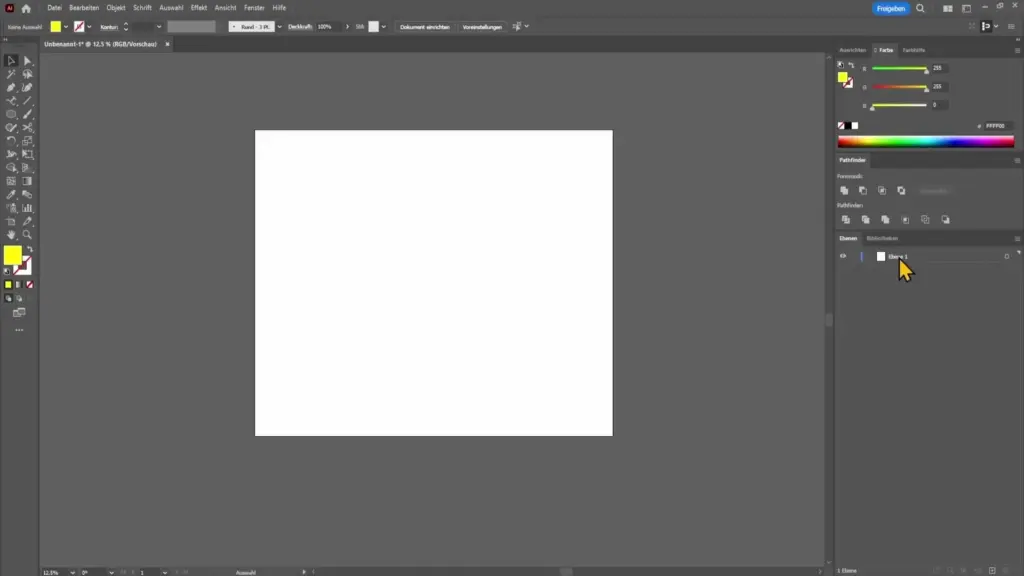The width and height of the screenshot is (1024, 576).
Task: Click the Freigeben button
Action: click(890, 7)
